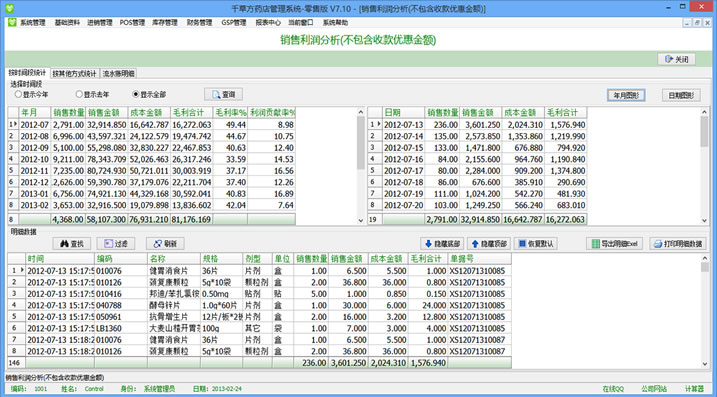Export details with 导出明细Excel button

coord(615,244)
